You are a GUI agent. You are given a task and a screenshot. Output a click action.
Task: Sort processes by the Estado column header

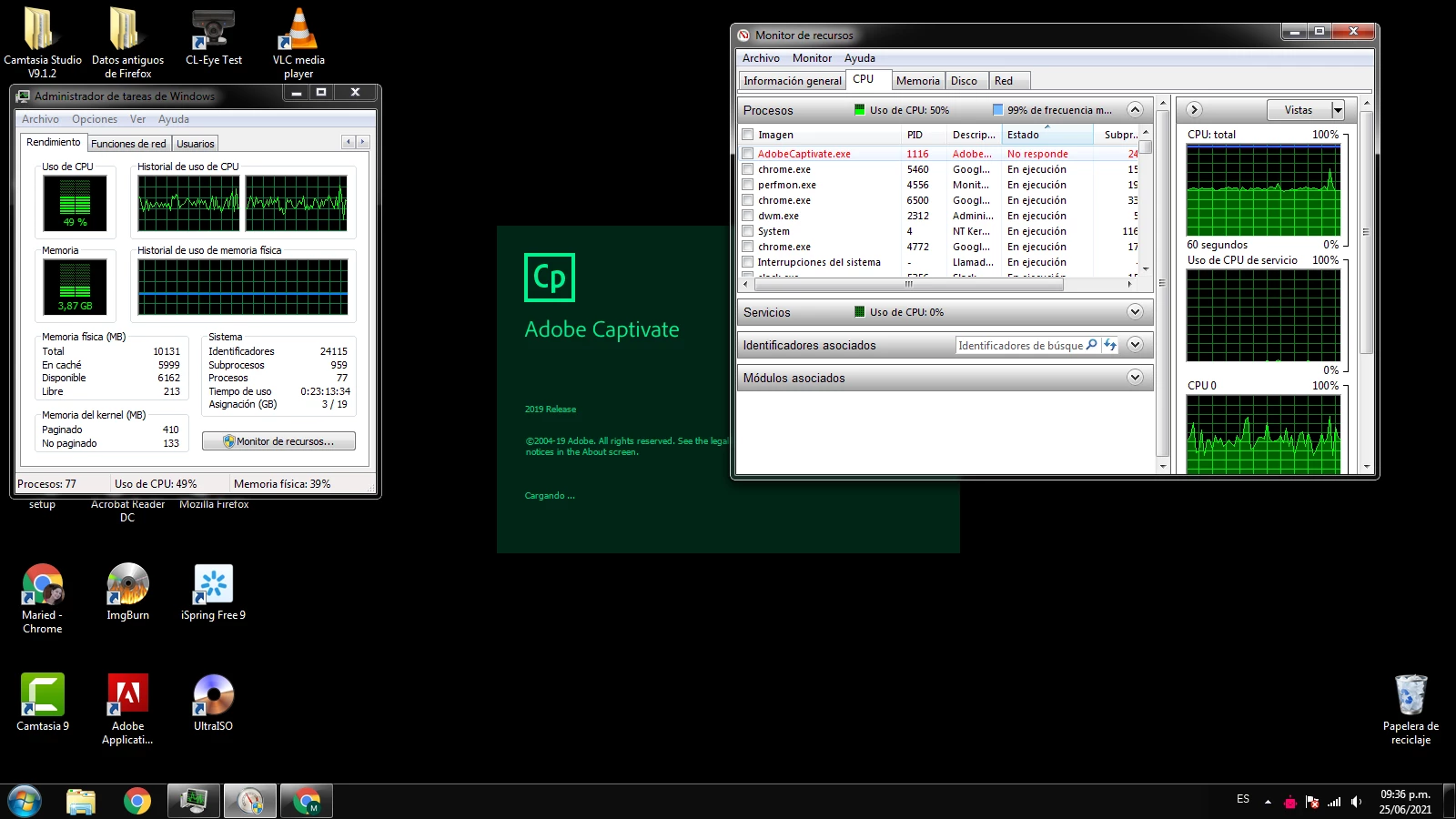(x=1047, y=135)
